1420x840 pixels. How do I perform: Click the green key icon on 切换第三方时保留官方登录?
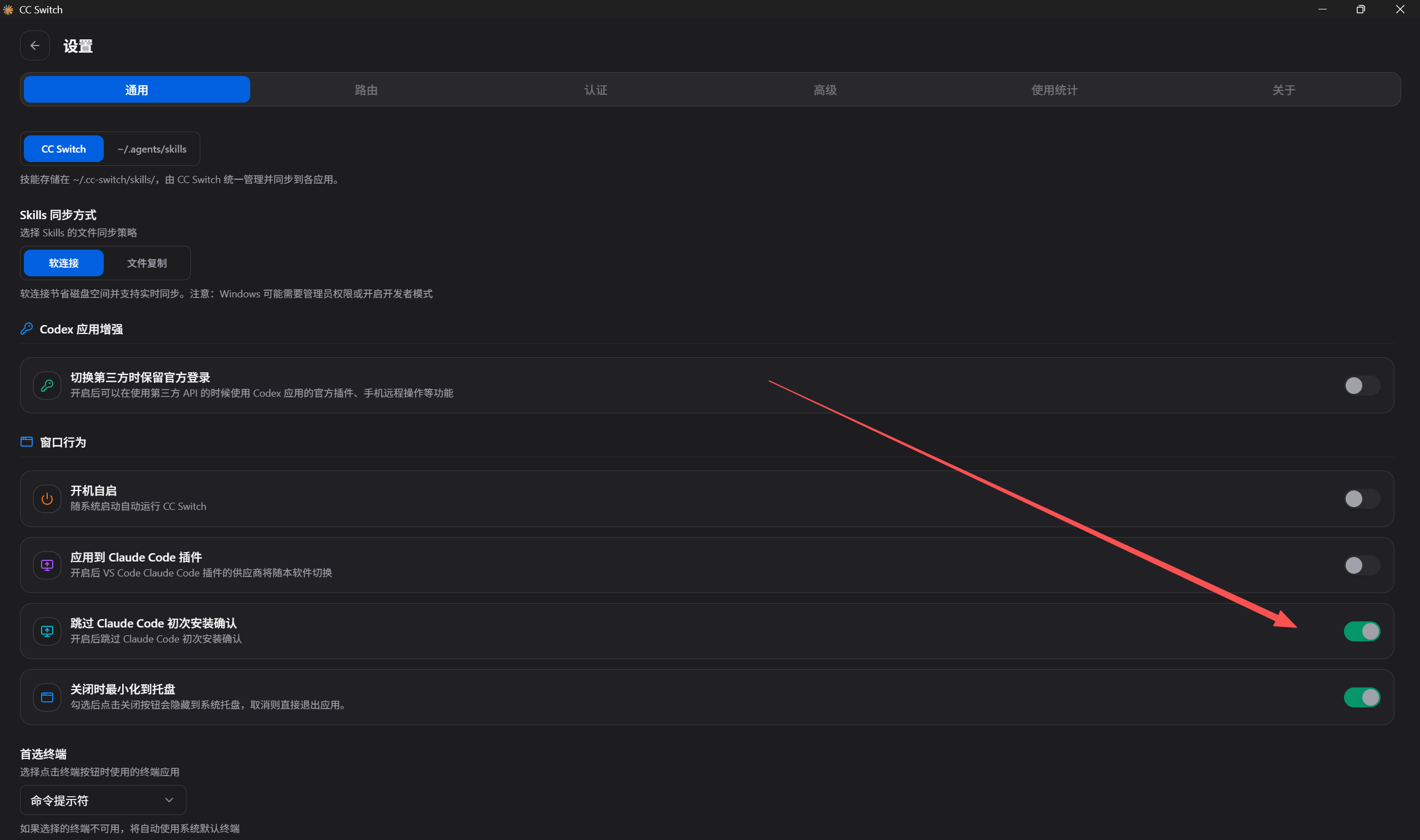pyautogui.click(x=47, y=386)
